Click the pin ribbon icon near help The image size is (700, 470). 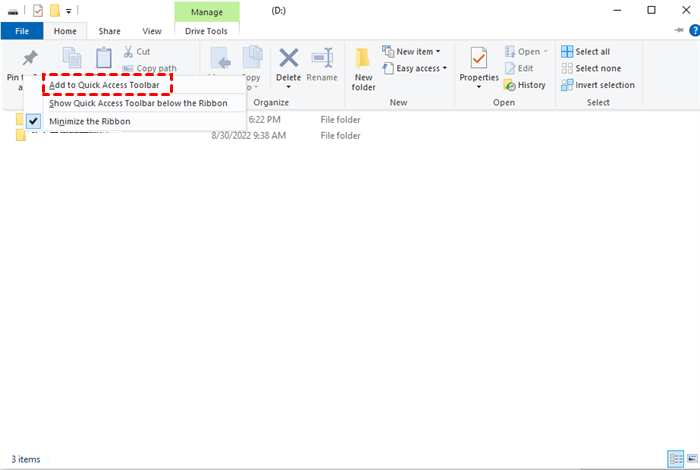click(x=679, y=30)
